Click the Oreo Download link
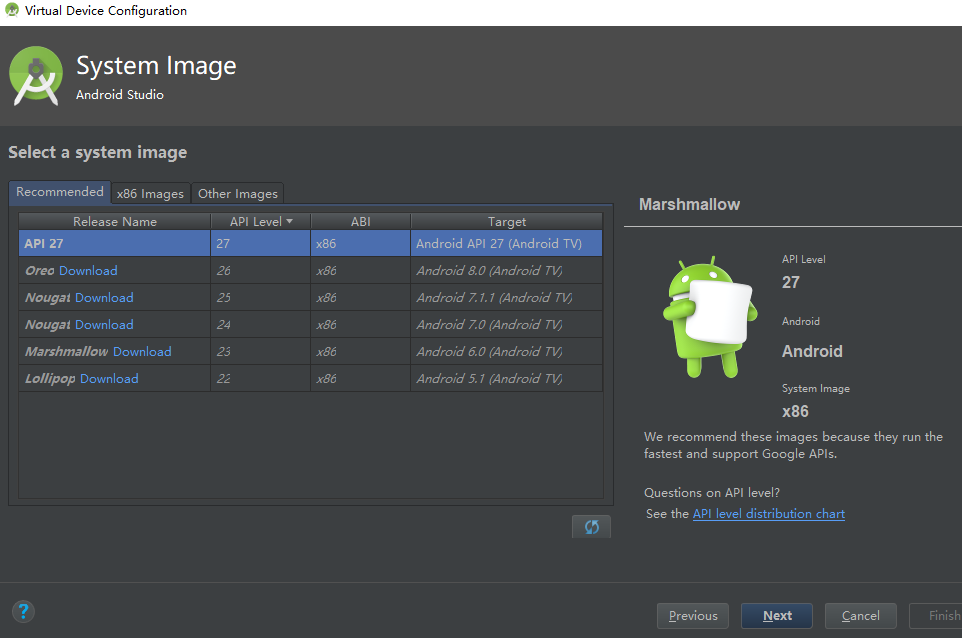This screenshot has width=962, height=638. 88,271
